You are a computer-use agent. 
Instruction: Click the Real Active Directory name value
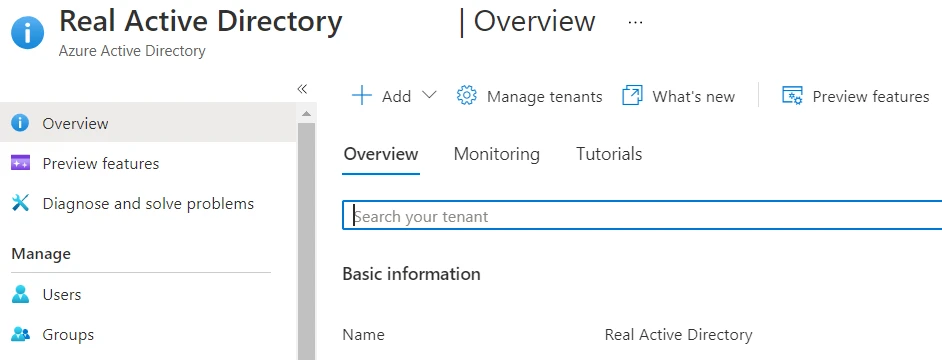coord(678,334)
